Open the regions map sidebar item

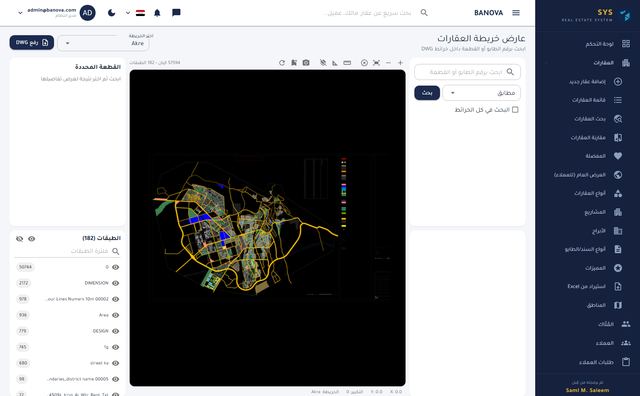click(604, 305)
